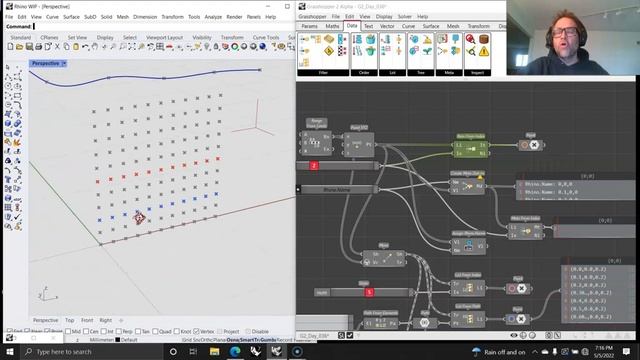Click the Windows search box on taskbar

[x=93, y=351]
